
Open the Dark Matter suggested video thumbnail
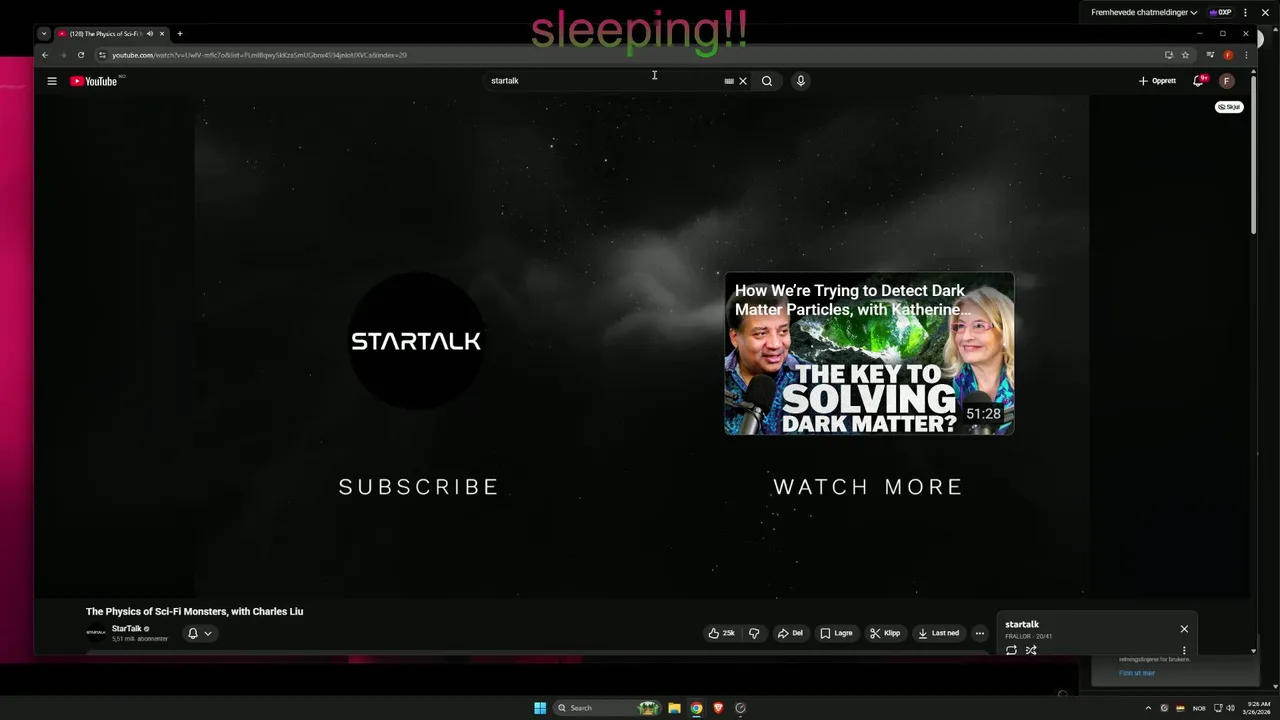(x=869, y=353)
